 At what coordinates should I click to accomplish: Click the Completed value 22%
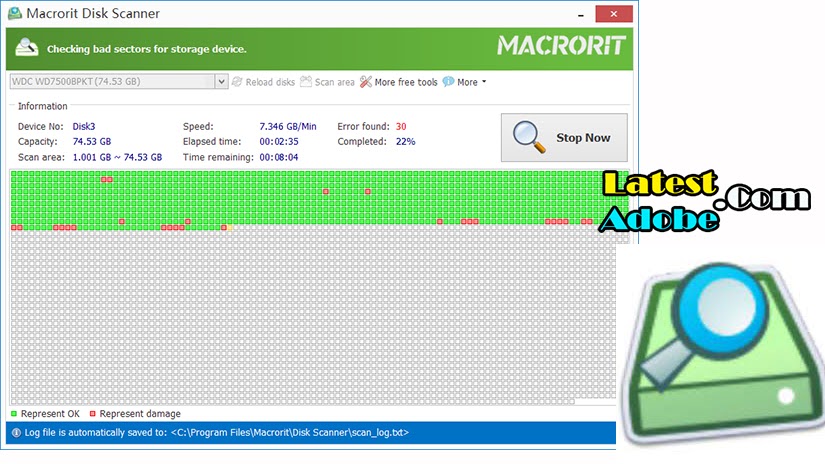[405, 142]
